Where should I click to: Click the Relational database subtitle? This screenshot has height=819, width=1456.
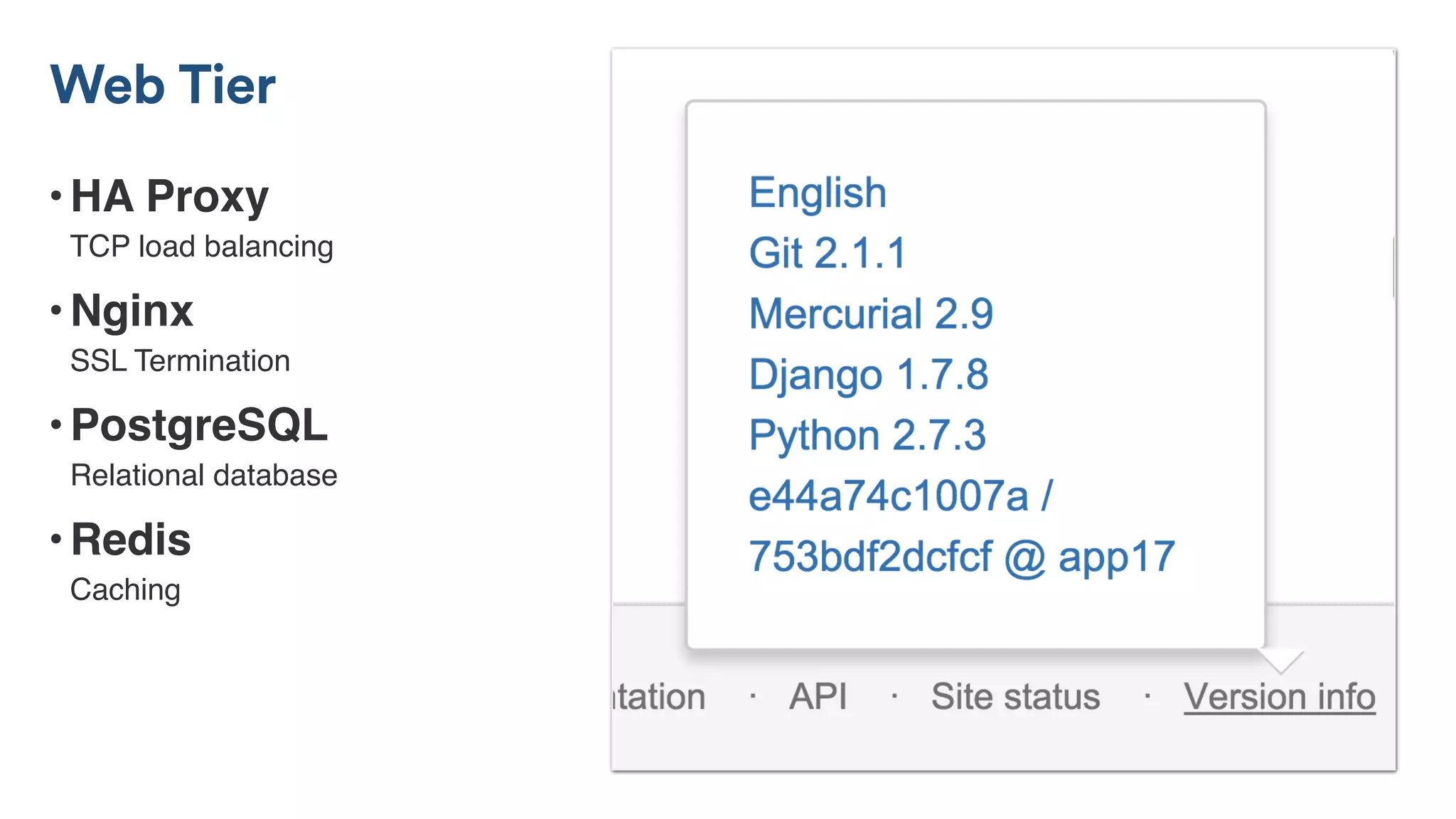pyautogui.click(x=204, y=476)
